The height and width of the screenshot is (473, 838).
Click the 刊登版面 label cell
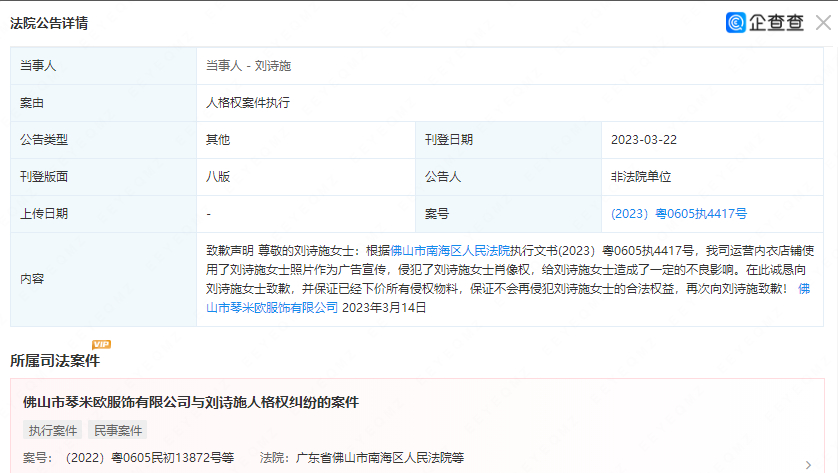[104, 177]
